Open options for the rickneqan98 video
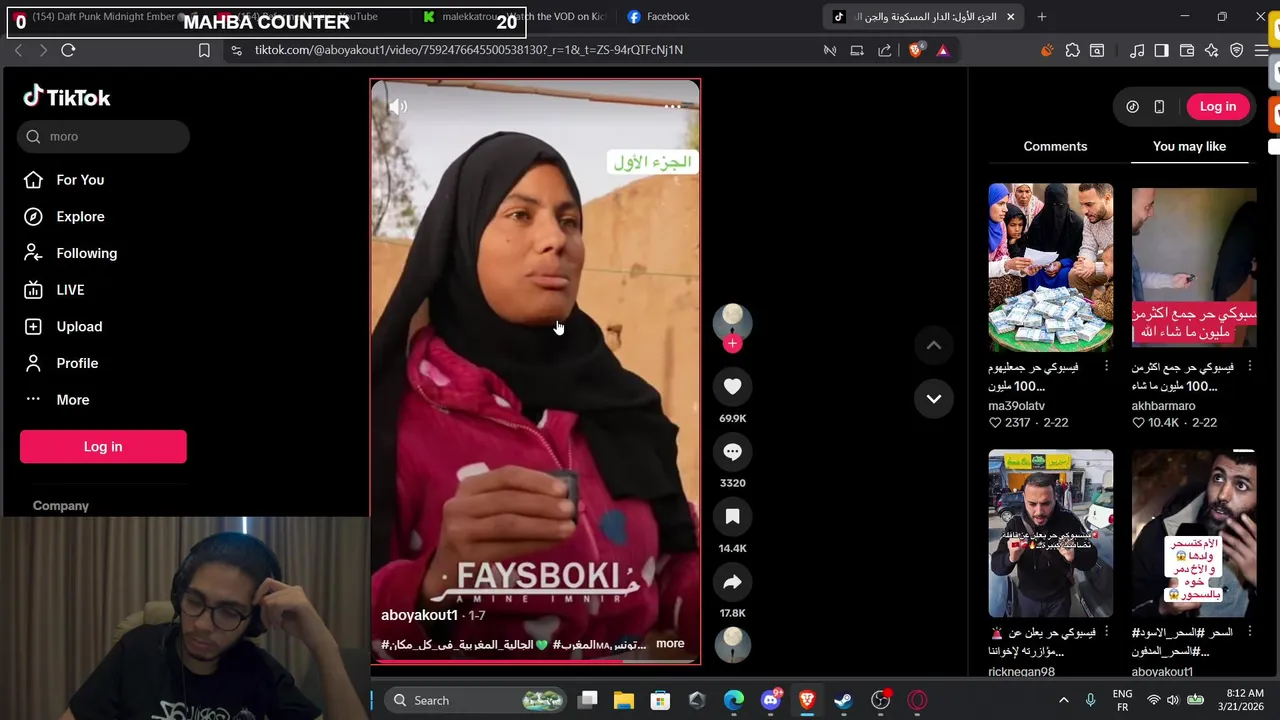The height and width of the screenshot is (720, 1280). point(1106,633)
